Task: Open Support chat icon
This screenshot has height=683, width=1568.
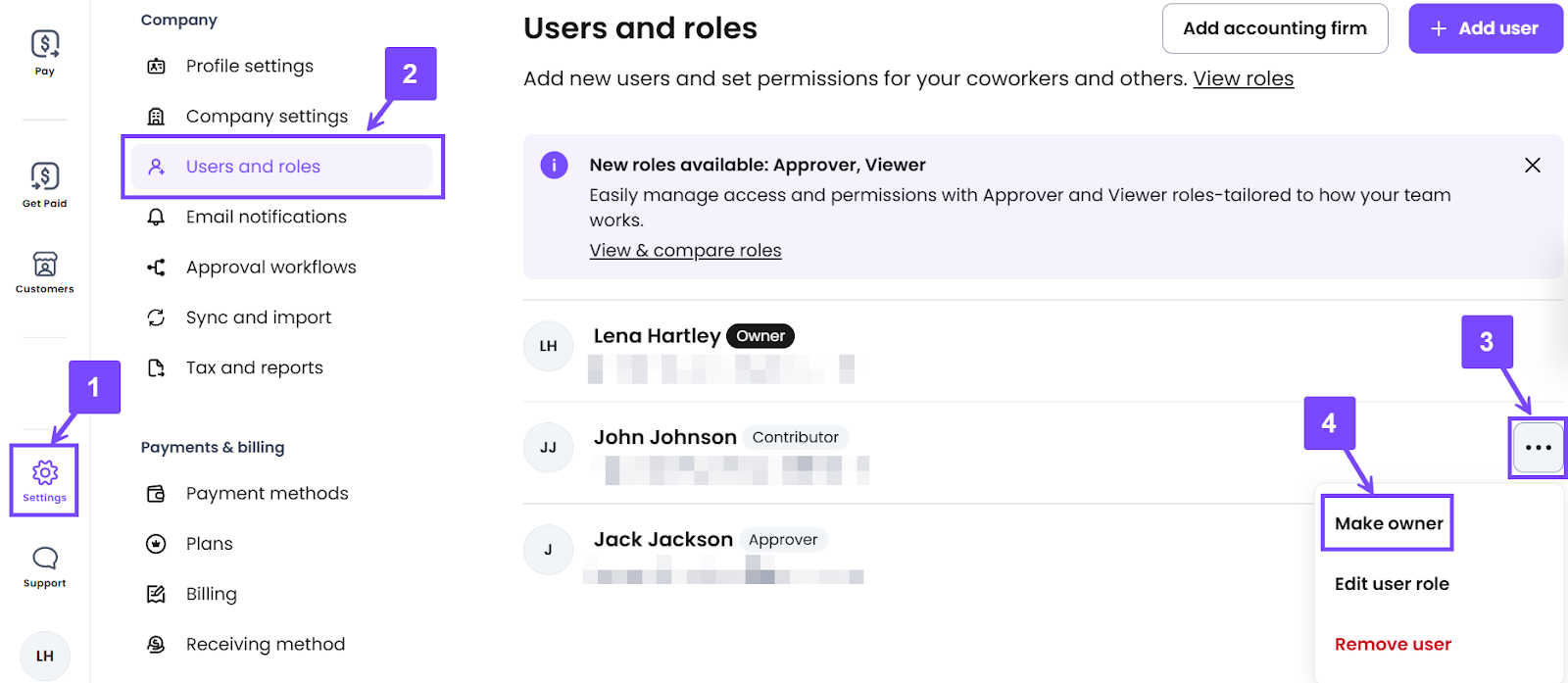Action: coord(45,566)
